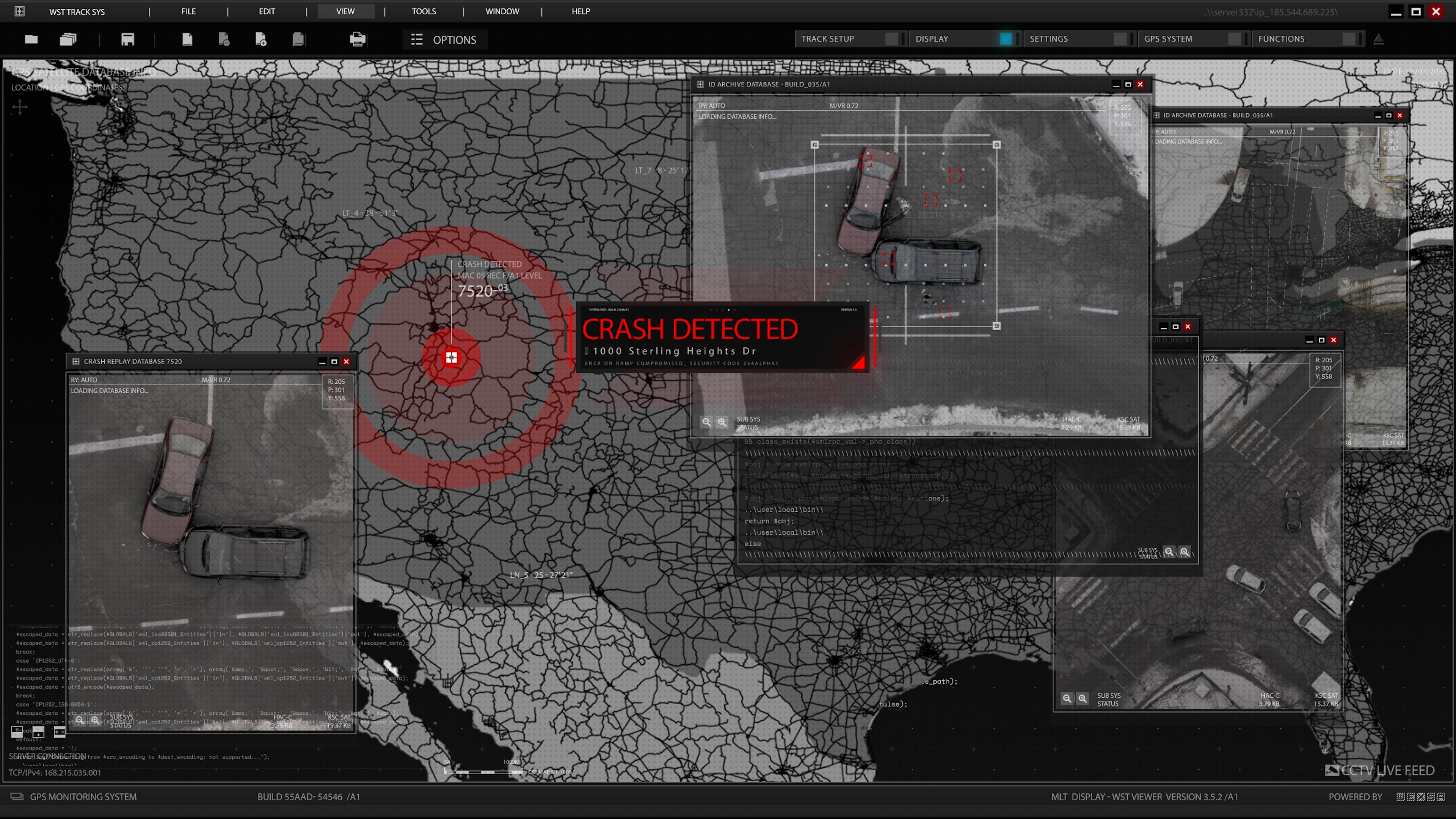This screenshot has height=819, width=1456.
Task: Click the triangle arrow right of FUNCTIONS
Action: point(1379,38)
